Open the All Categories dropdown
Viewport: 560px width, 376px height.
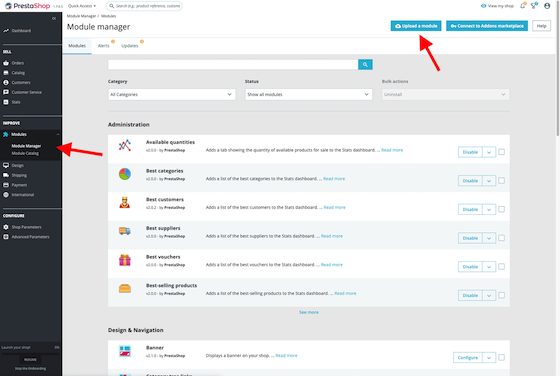pyautogui.click(x=172, y=95)
